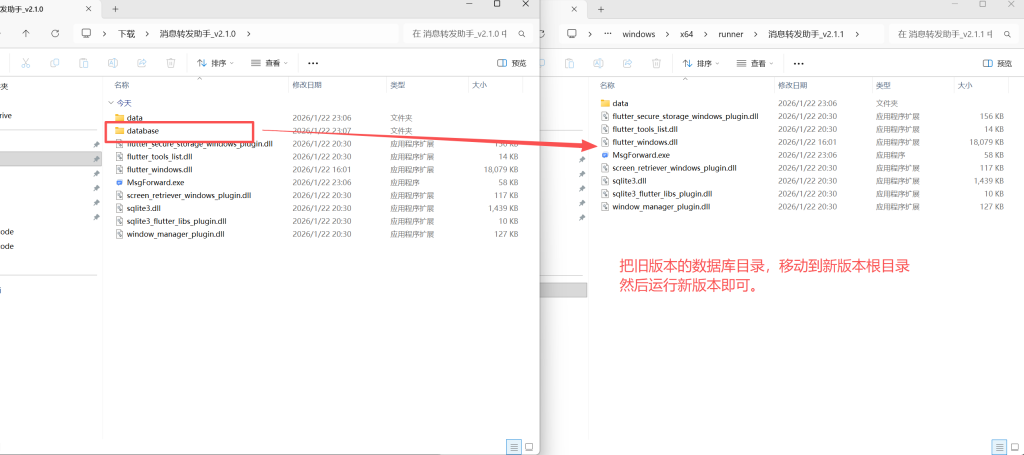This screenshot has height=455, width=1024.
Task: Click Delete trash icon in right window
Action: 656,63
